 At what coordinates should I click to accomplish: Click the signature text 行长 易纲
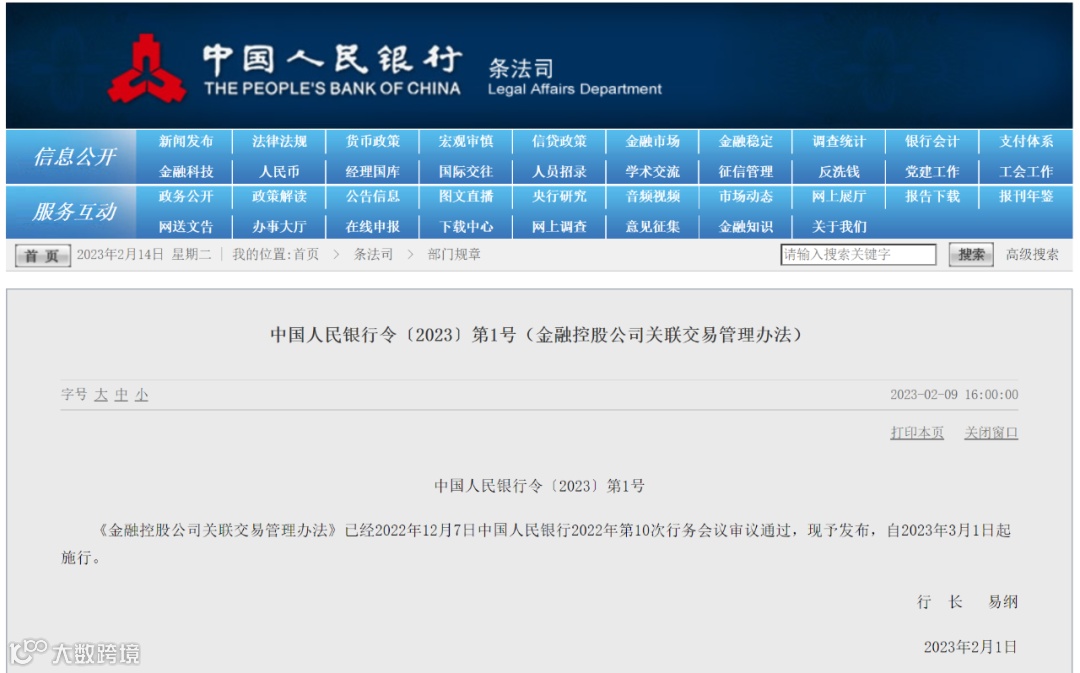tap(967, 602)
